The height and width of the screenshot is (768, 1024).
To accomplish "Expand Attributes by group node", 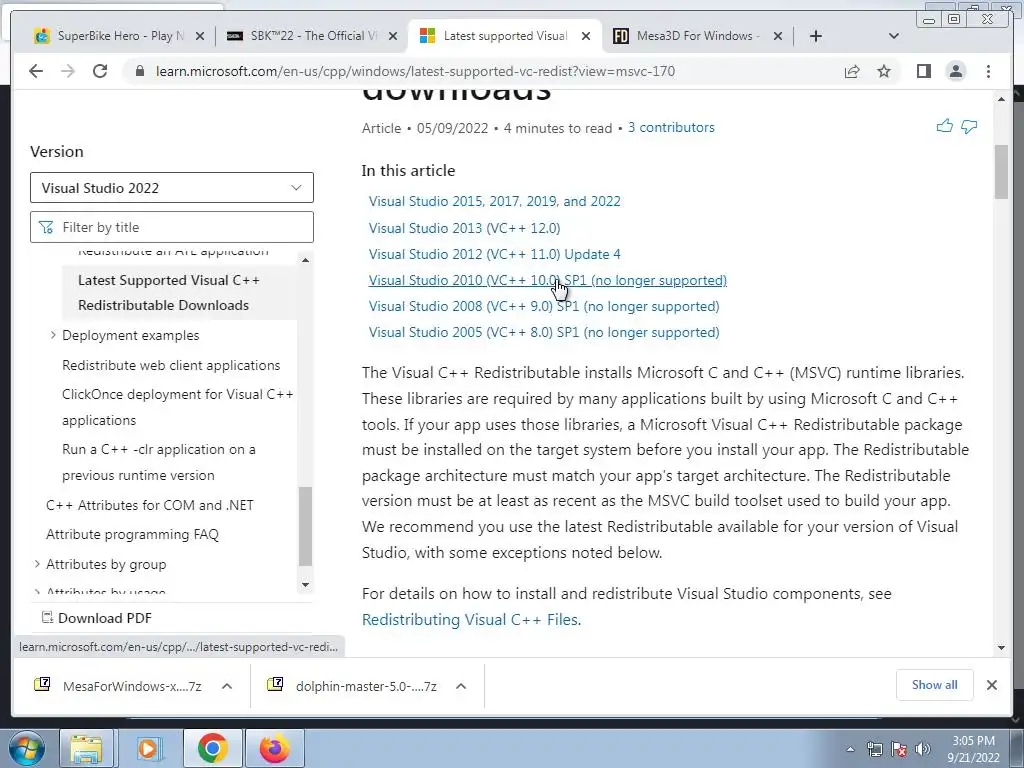I will [x=37, y=564].
